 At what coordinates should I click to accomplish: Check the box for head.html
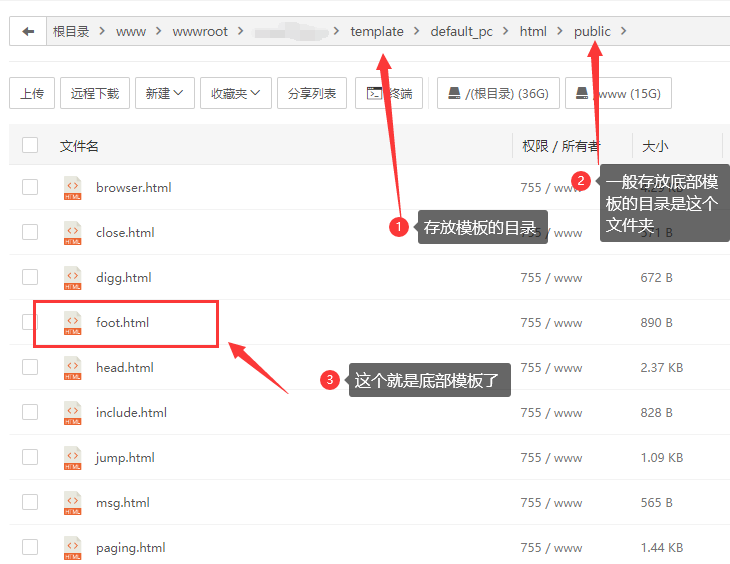point(30,367)
